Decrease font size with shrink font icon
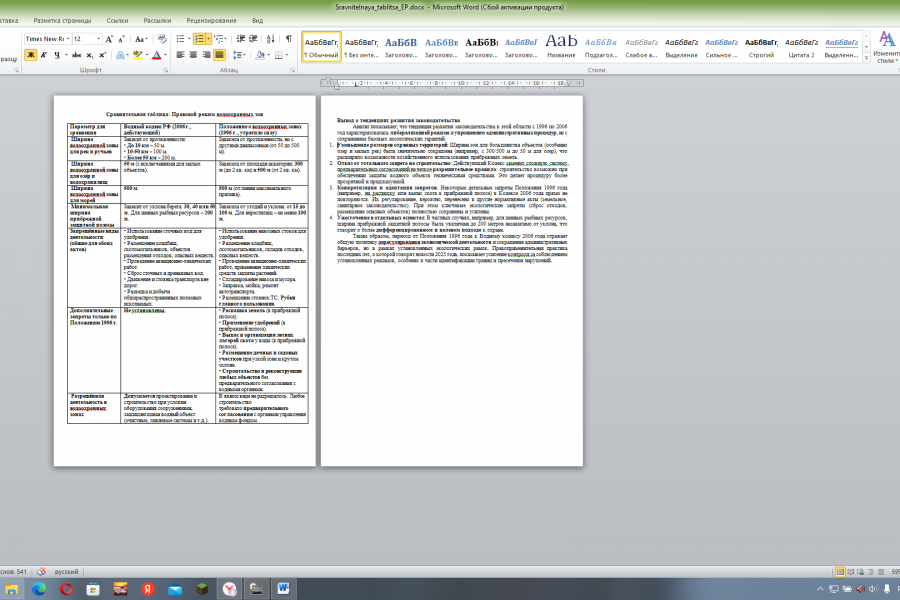This screenshot has width=900, height=600. [x=121, y=38]
